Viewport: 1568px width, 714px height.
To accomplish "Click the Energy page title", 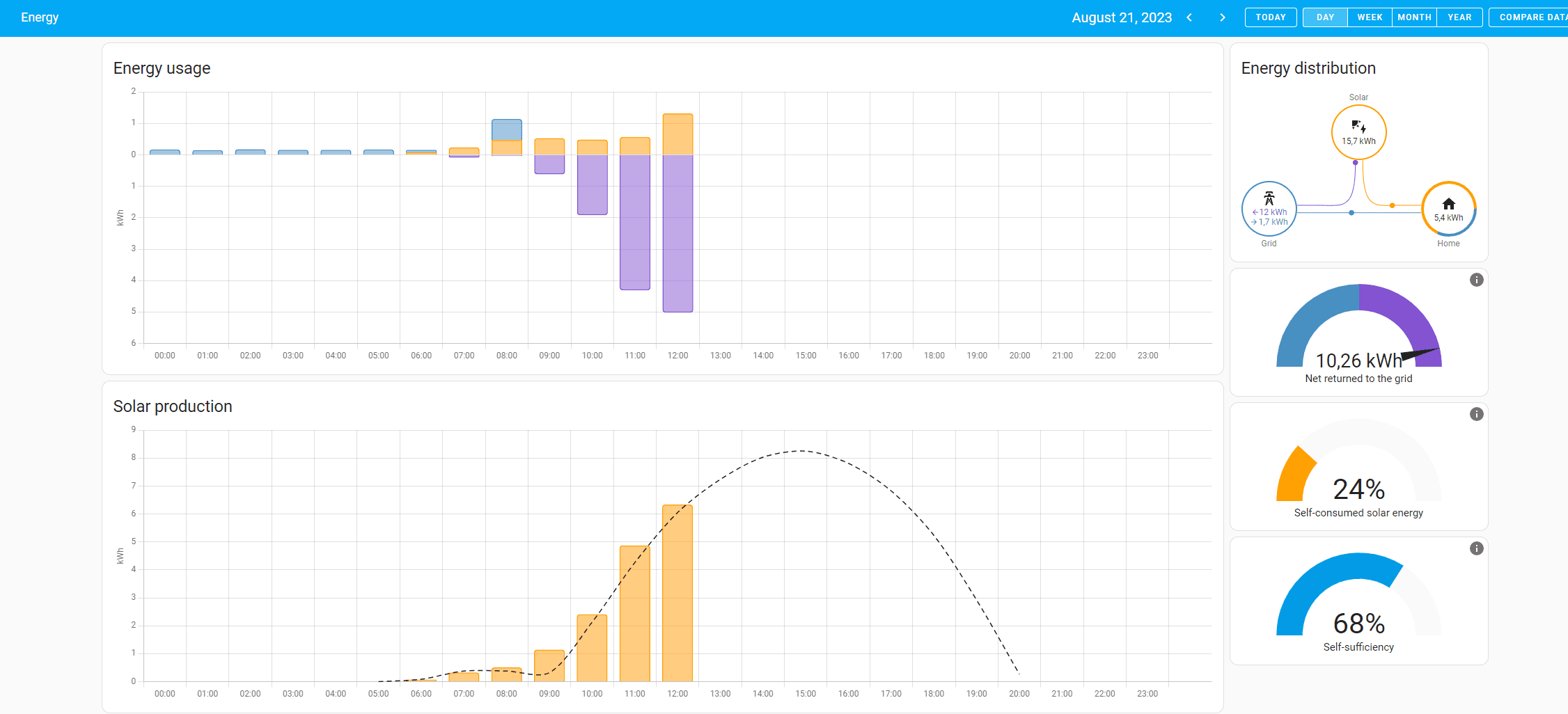I will pos(40,17).
